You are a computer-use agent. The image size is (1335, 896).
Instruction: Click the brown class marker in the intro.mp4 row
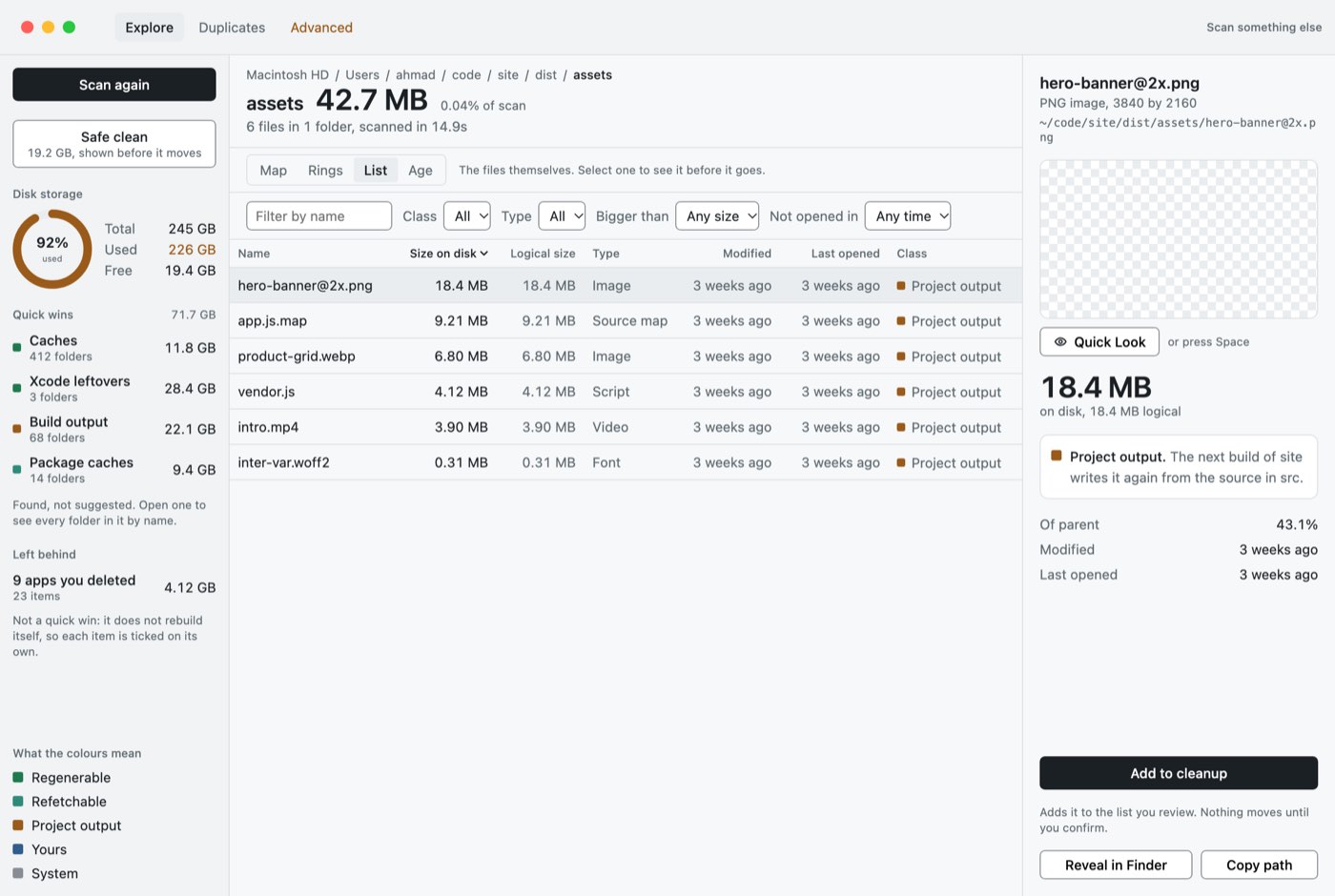901,427
